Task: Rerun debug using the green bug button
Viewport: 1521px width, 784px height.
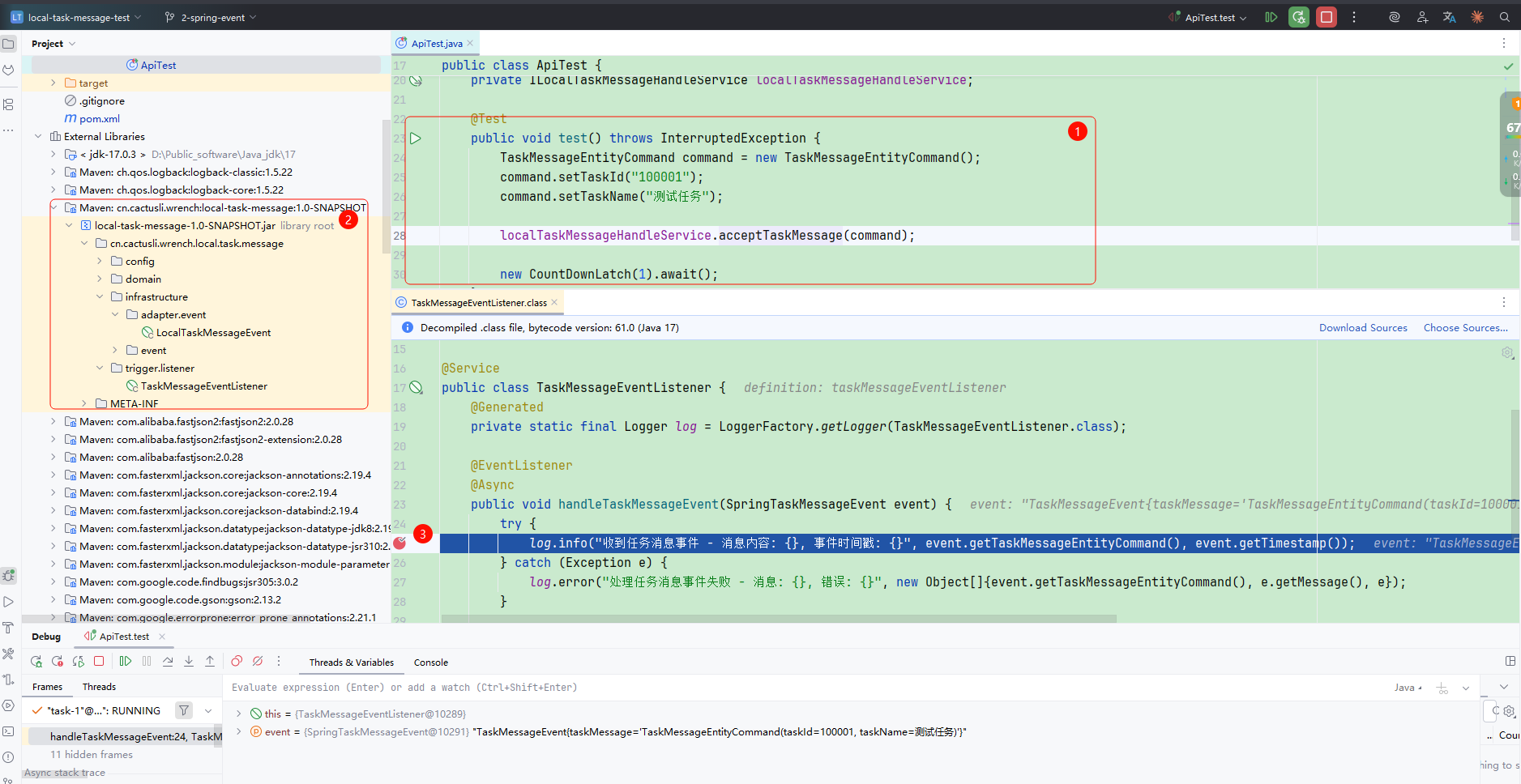Action: coord(1299,17)
